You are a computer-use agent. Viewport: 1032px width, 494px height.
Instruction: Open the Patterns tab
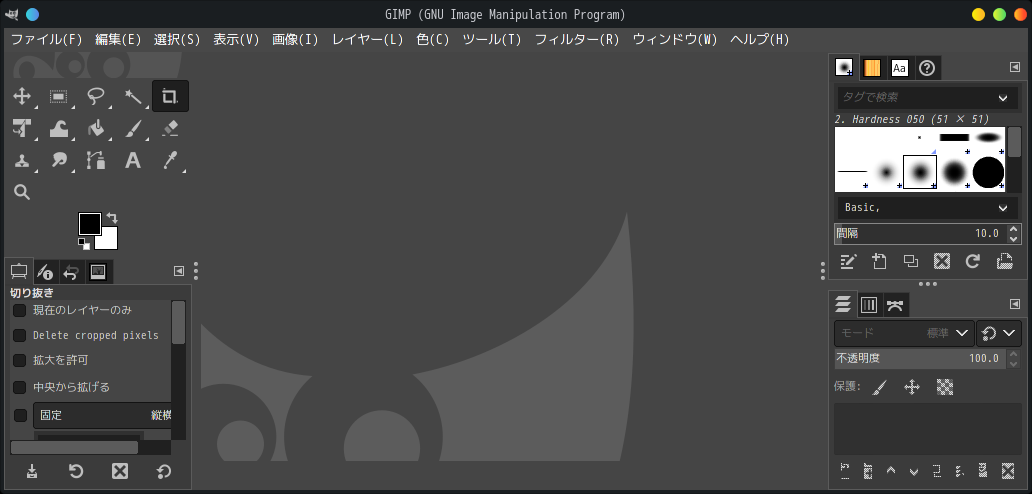872,68
